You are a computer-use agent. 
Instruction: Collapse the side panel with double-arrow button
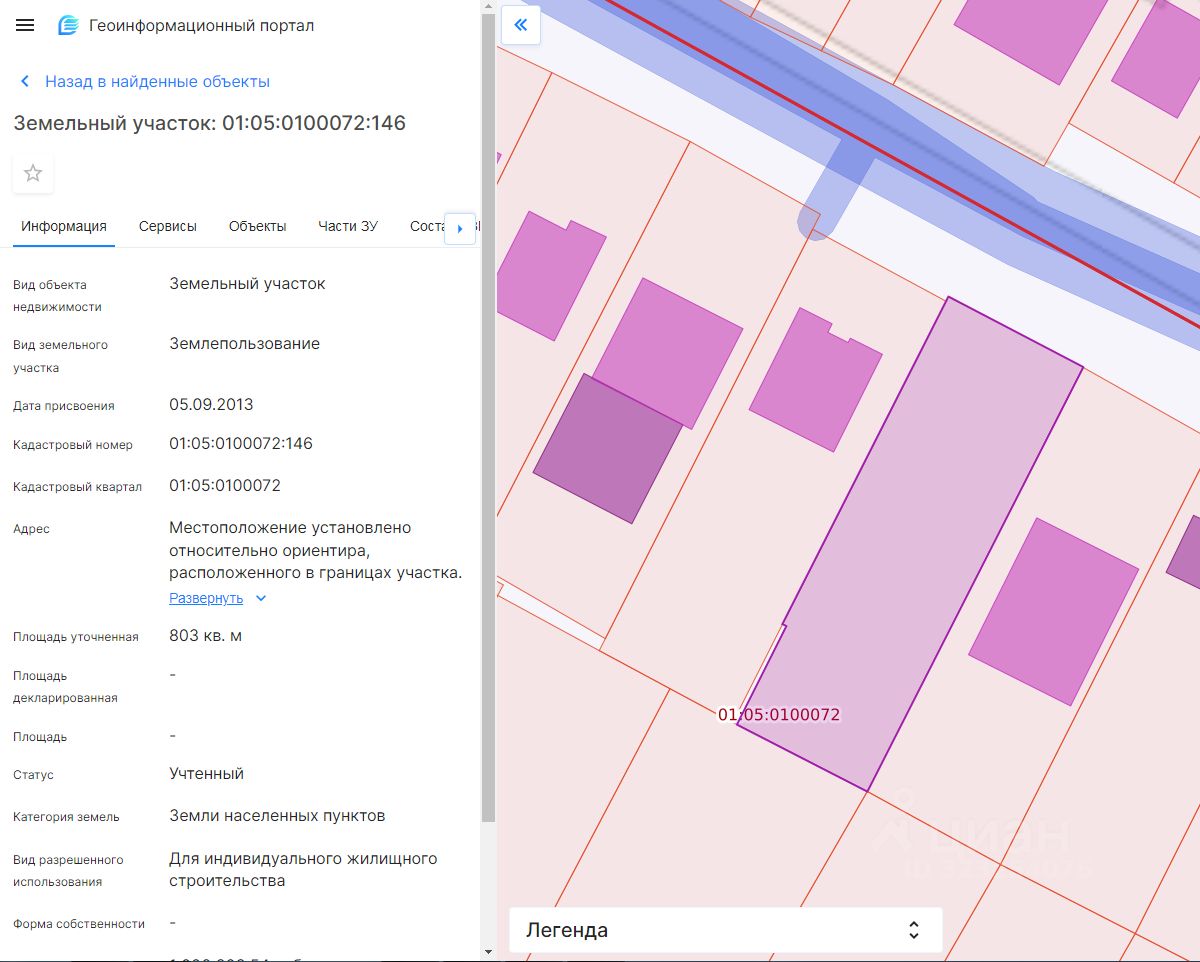[x=520, y=25]
